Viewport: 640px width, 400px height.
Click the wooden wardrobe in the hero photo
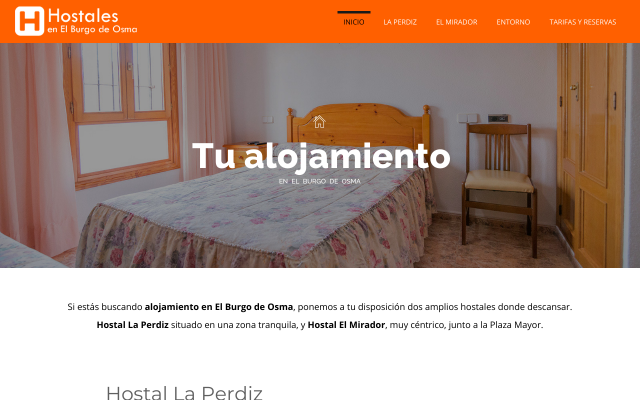click(591, 155)
